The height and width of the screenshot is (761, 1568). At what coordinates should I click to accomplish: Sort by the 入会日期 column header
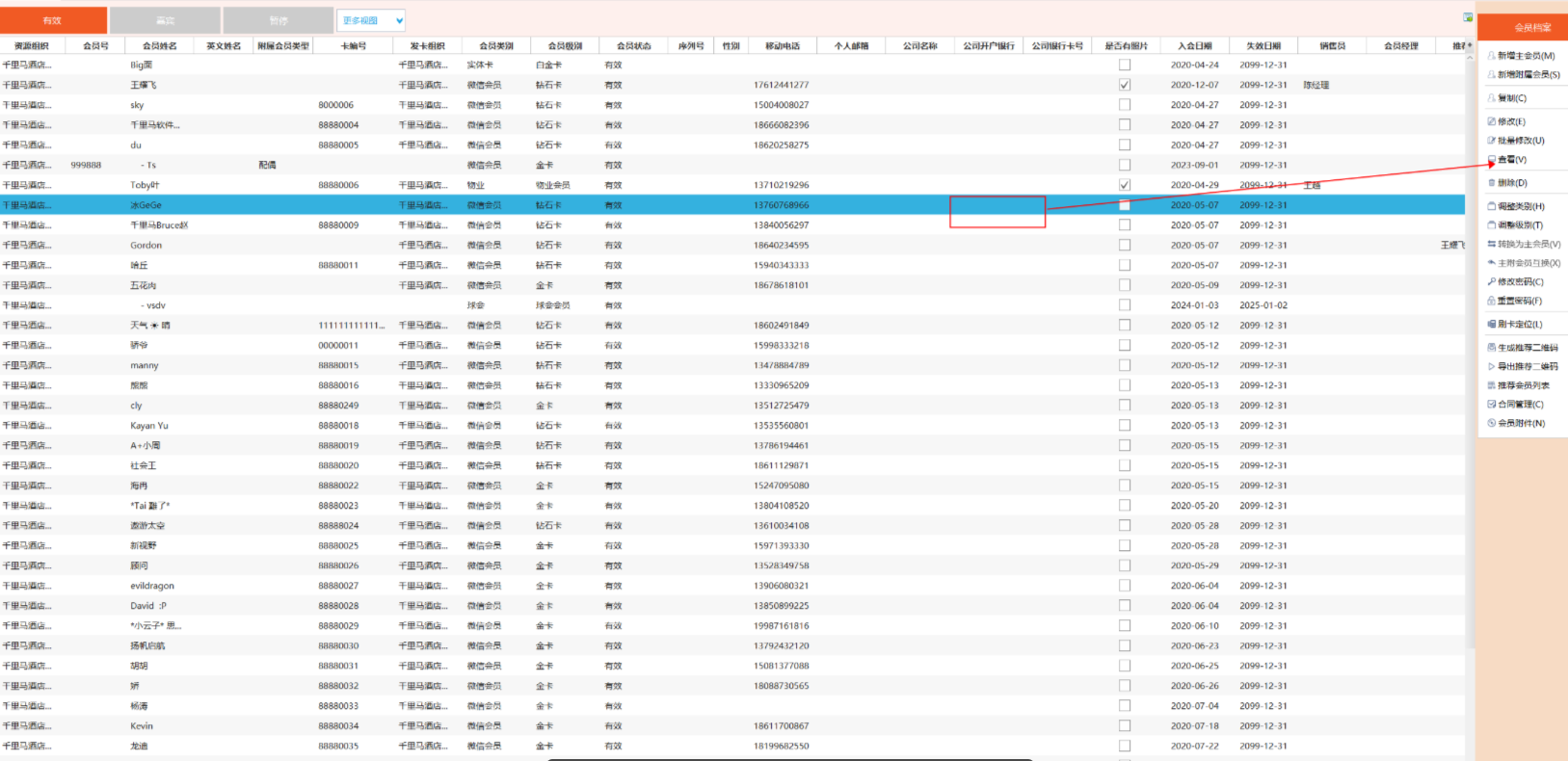(1194, 45)
